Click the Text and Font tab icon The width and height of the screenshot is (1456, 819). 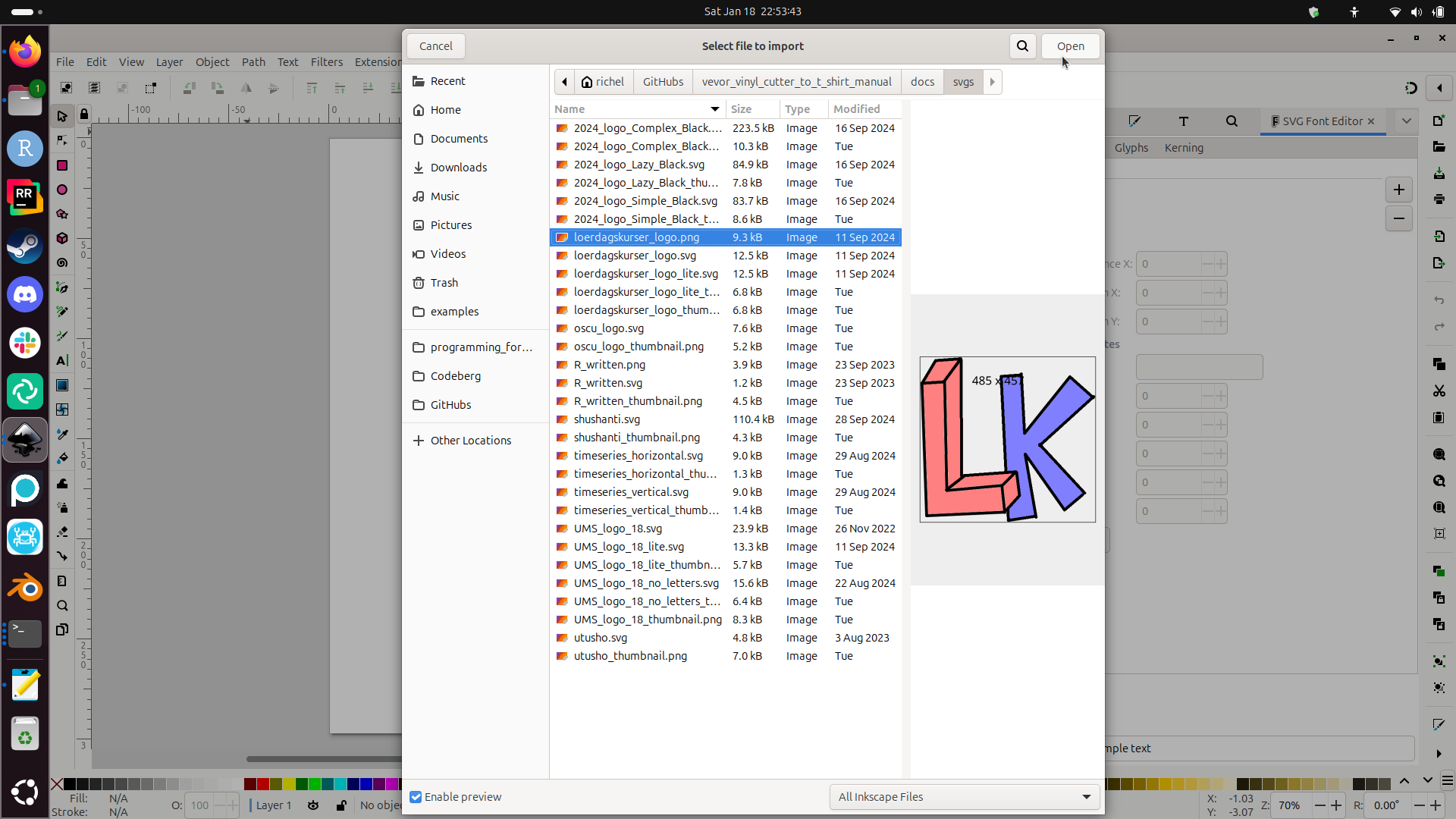click(x=1183, y=121)
